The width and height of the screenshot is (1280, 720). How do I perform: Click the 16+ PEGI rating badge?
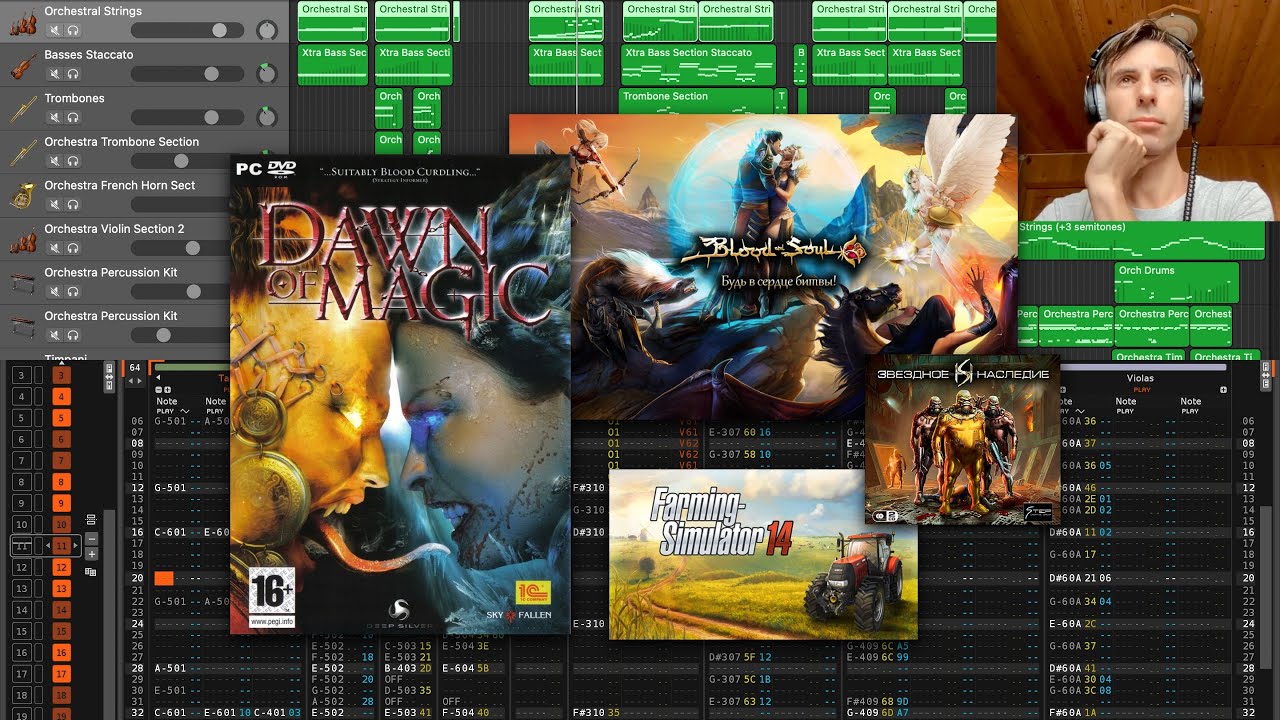click(272, 597)
